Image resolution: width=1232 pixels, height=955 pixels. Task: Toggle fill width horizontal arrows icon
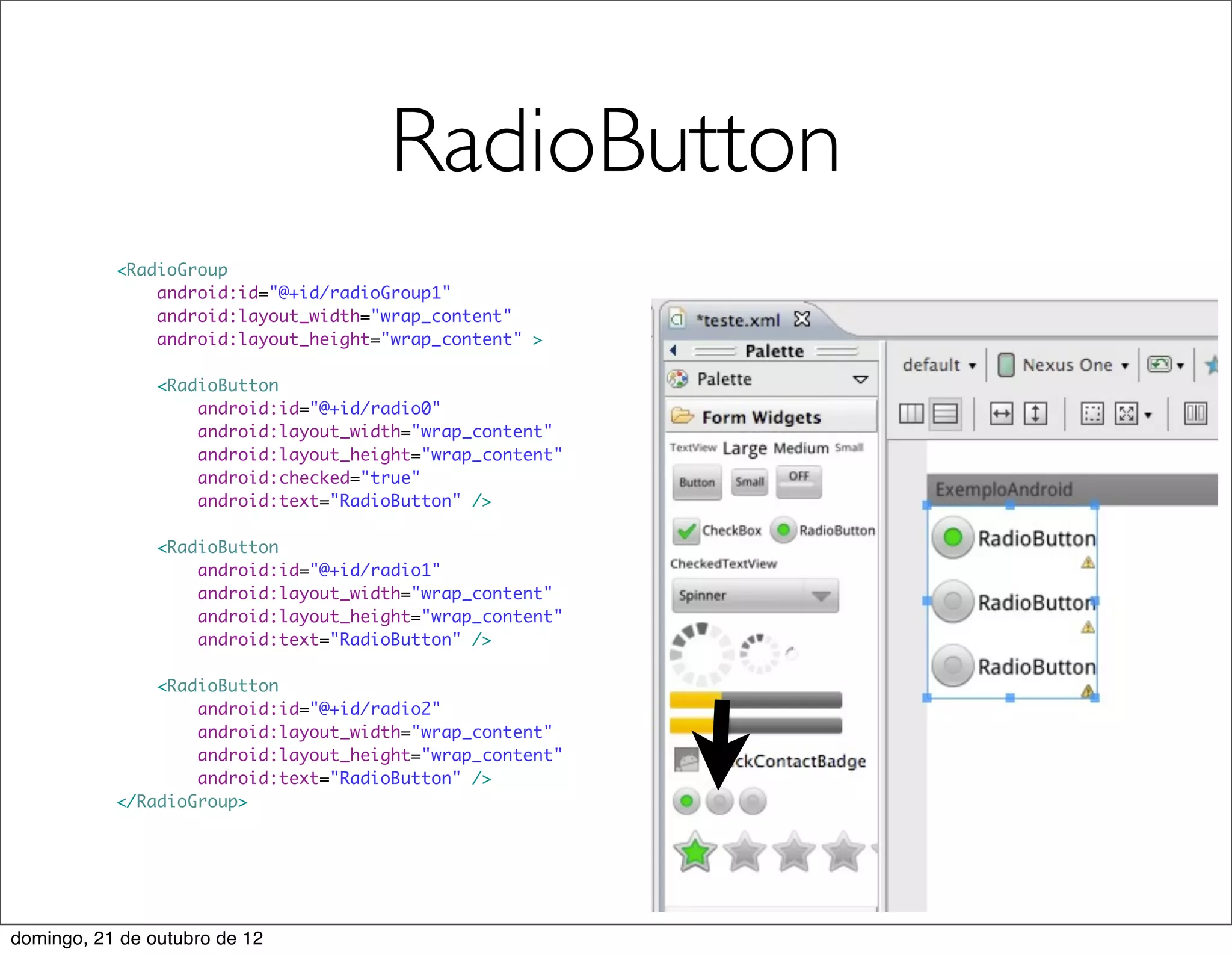pos(1001,414)
